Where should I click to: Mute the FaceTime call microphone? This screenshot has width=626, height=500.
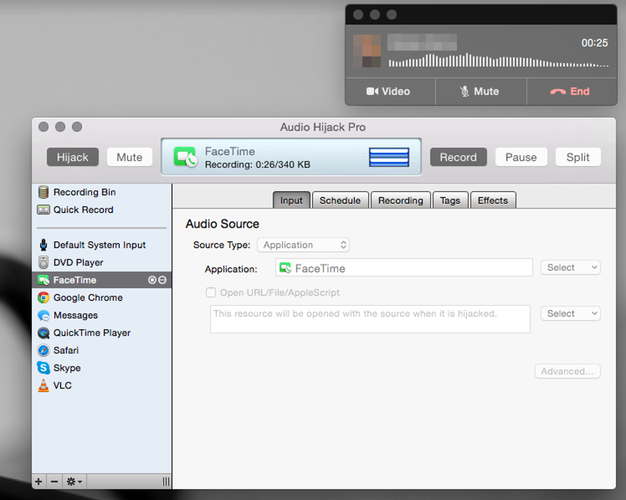click(481, 91)
